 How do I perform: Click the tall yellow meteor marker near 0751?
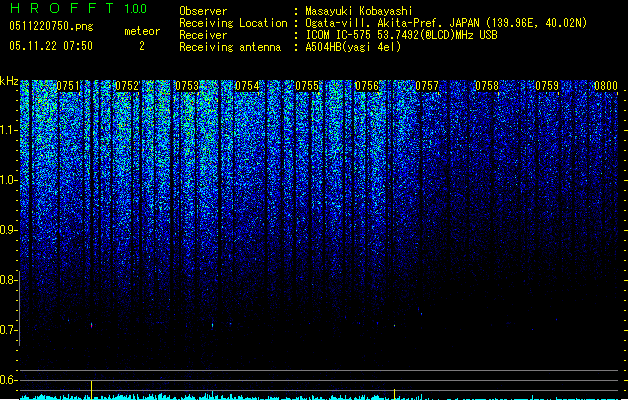(91, 390)
